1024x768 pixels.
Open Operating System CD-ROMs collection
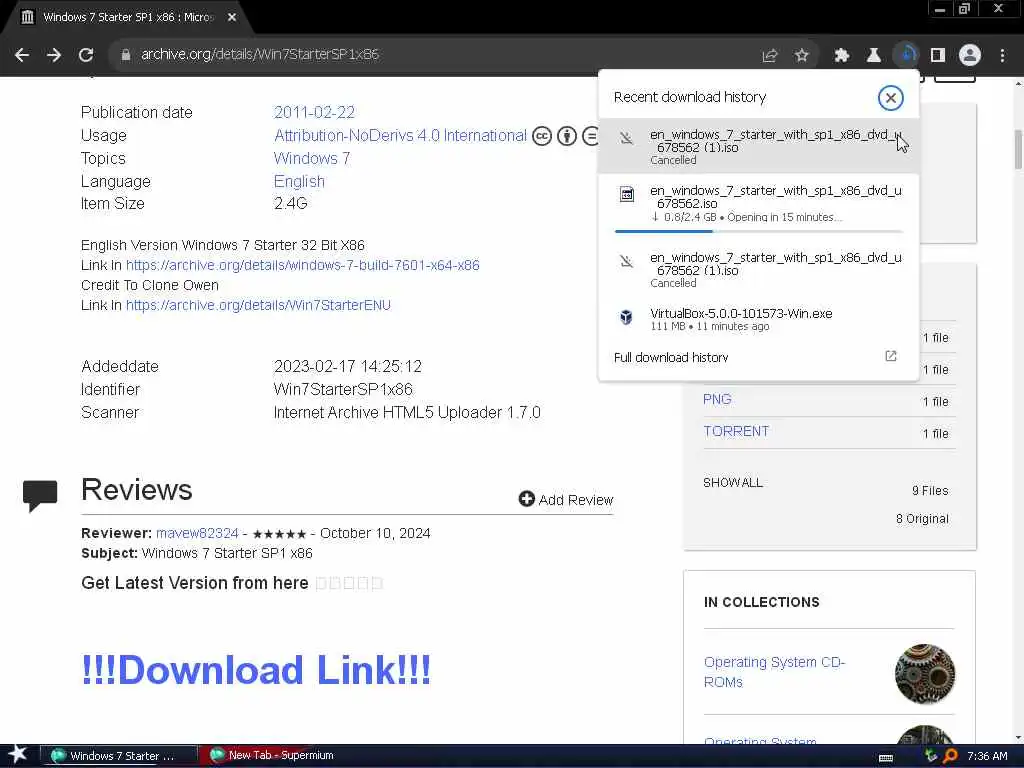(774, 672)
